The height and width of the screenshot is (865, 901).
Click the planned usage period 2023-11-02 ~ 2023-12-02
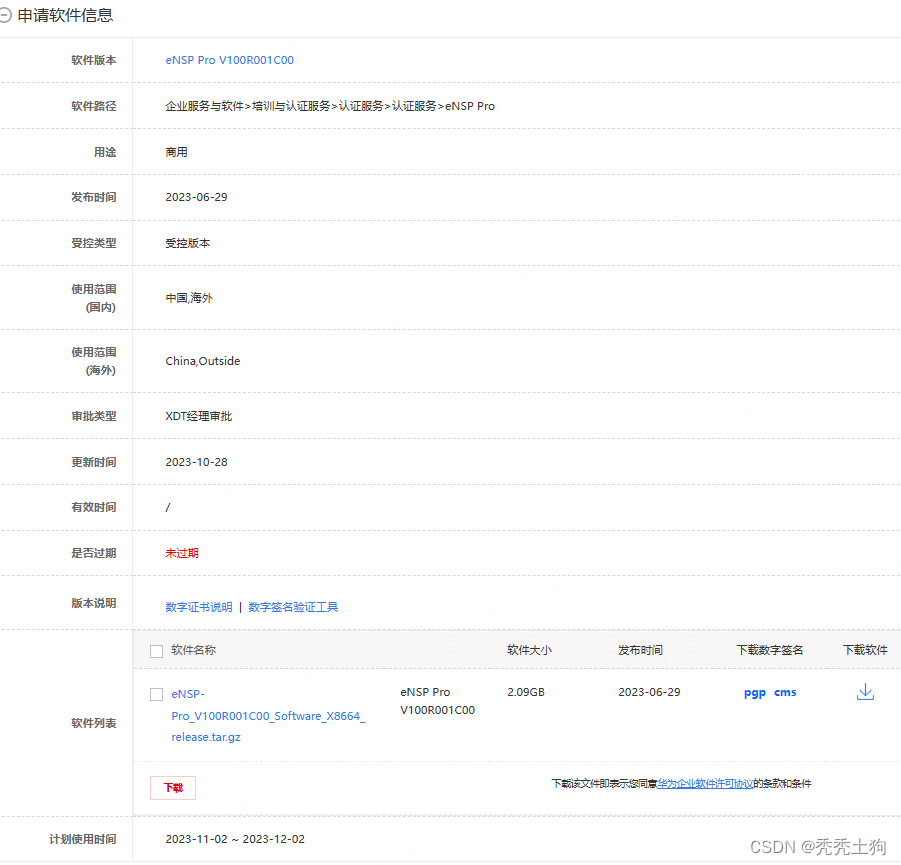[x=235, y=840]
